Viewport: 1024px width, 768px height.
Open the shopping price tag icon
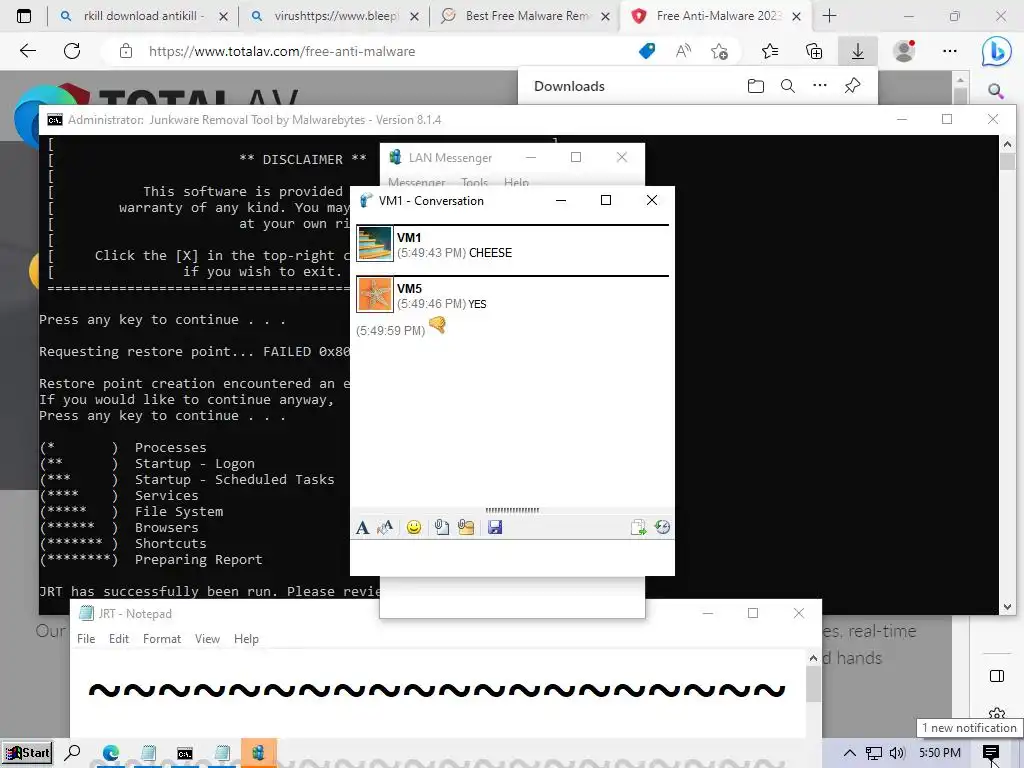[647, 51]
